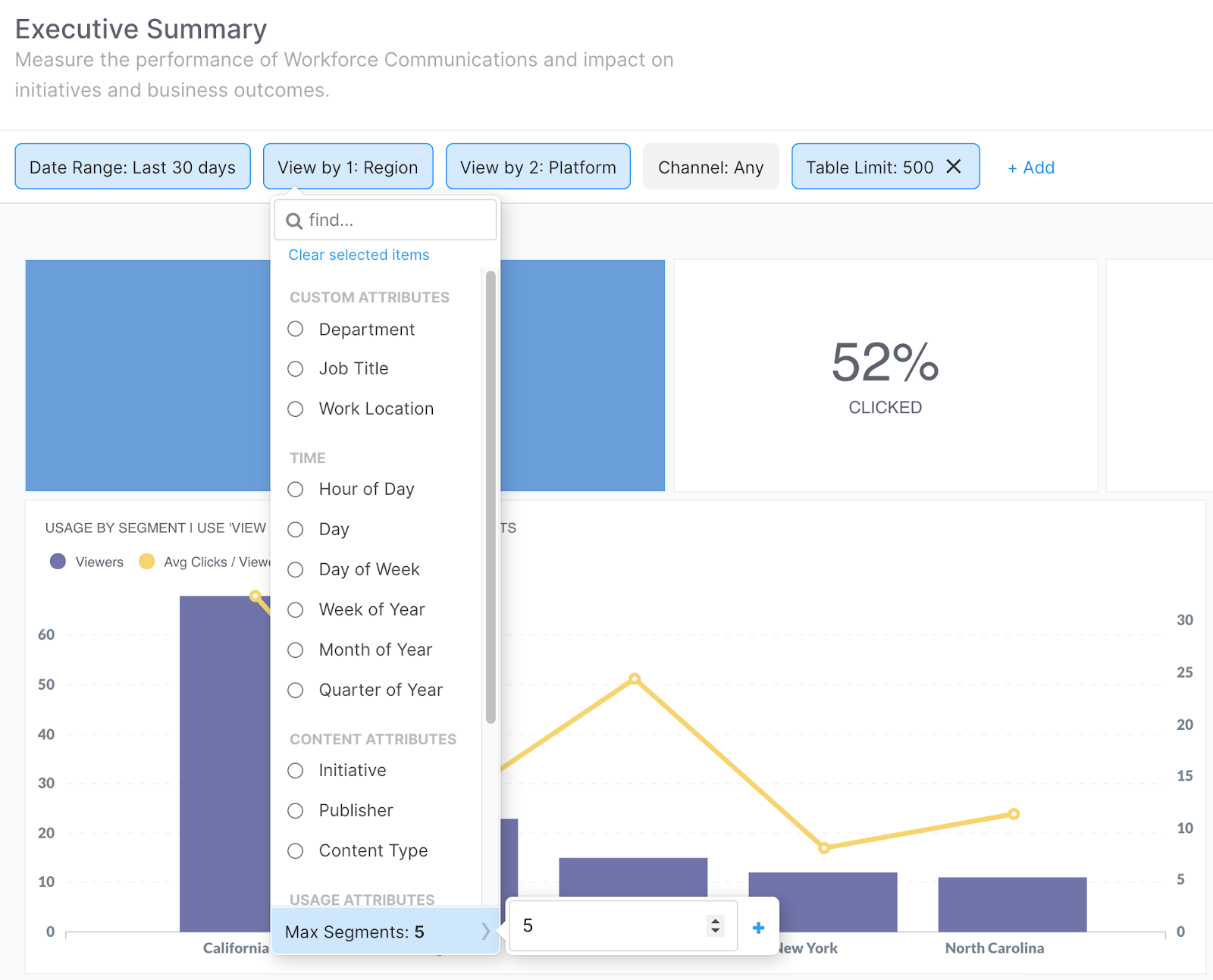Open View by 2: Platform dropdown
The height and width of the screenshot is (980, 1213).
[538, 167]
